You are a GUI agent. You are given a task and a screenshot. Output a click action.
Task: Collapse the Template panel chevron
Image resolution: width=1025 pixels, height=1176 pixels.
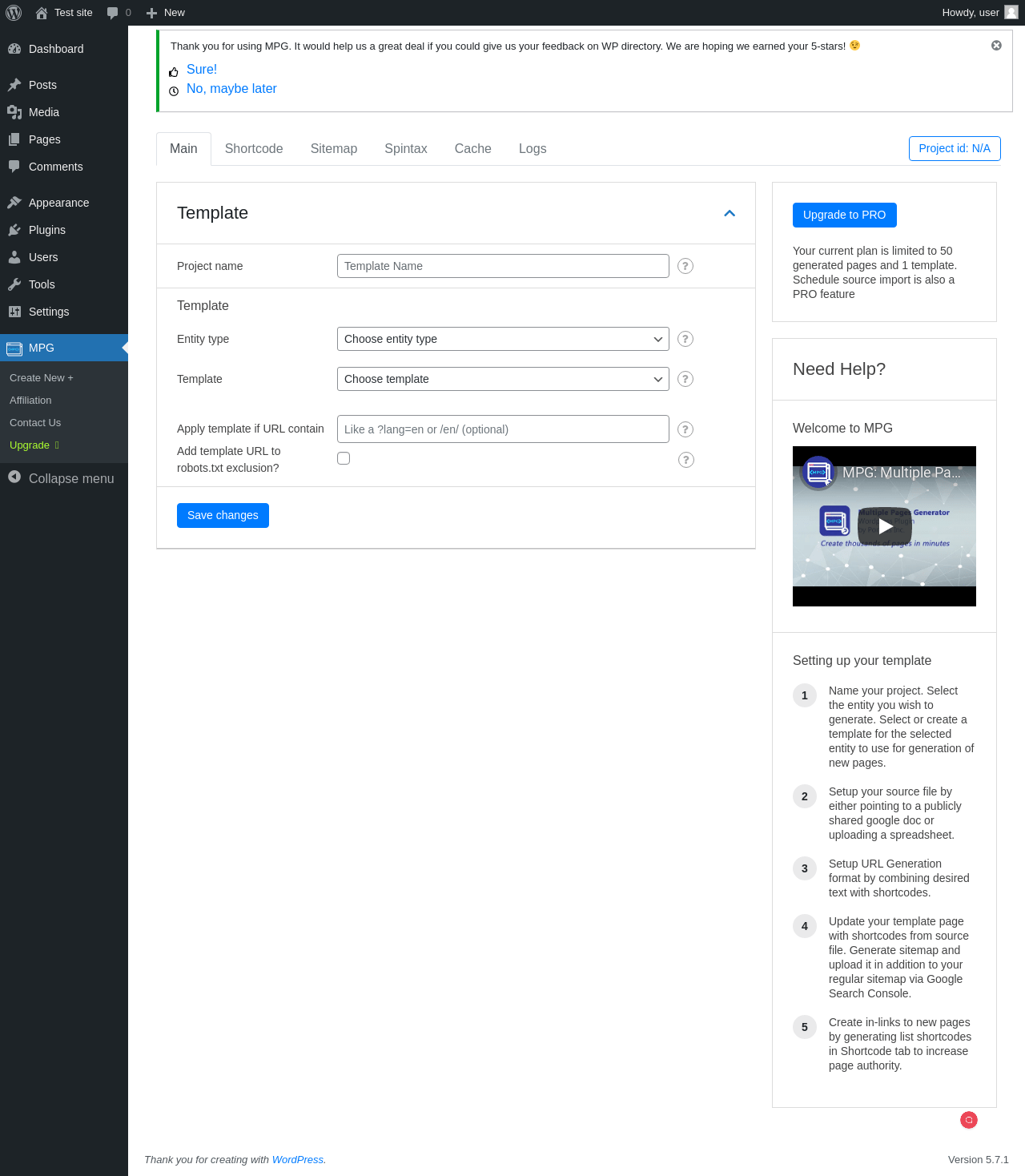pyautogui.click(x=730, y=213)
